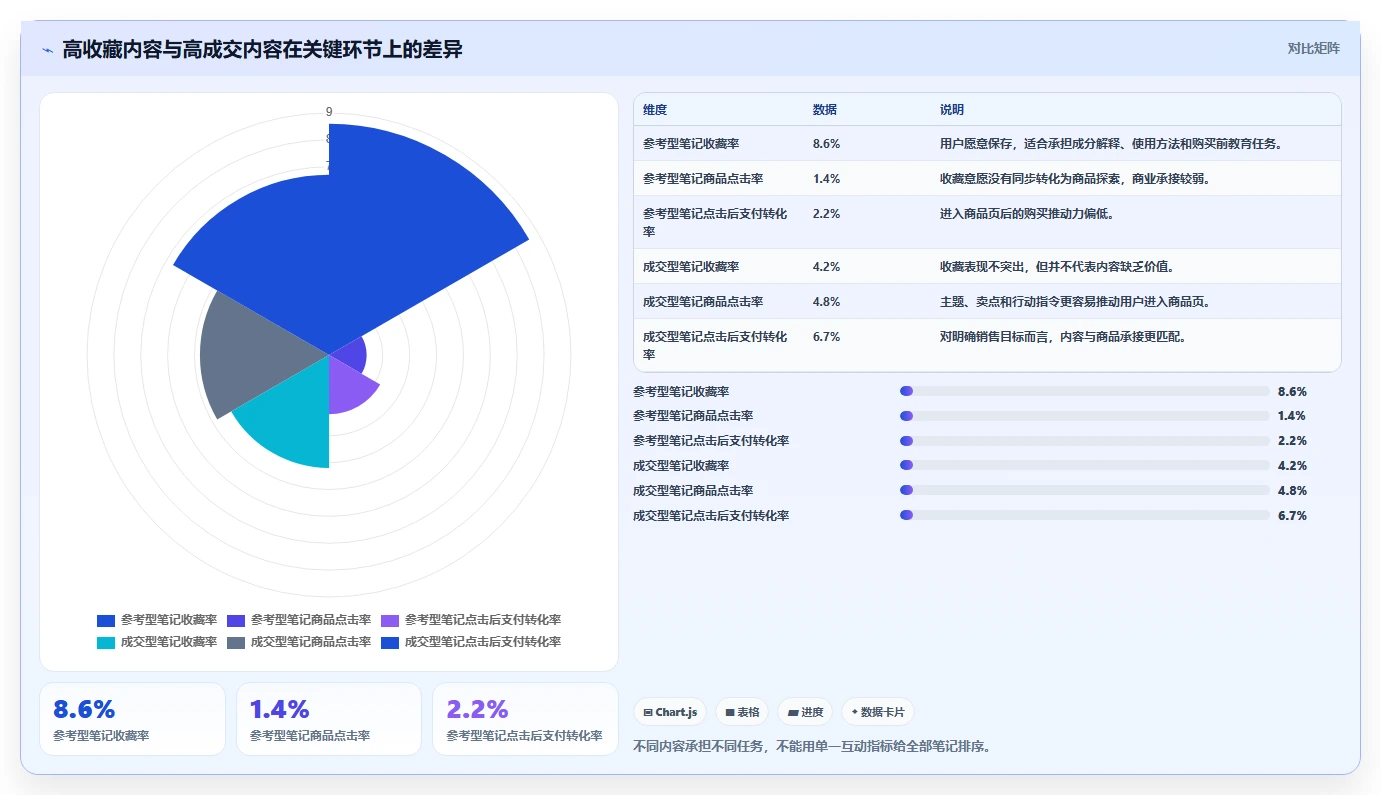
Task: Click the 6.7% value in the table
Action: [x=826, y=337]
